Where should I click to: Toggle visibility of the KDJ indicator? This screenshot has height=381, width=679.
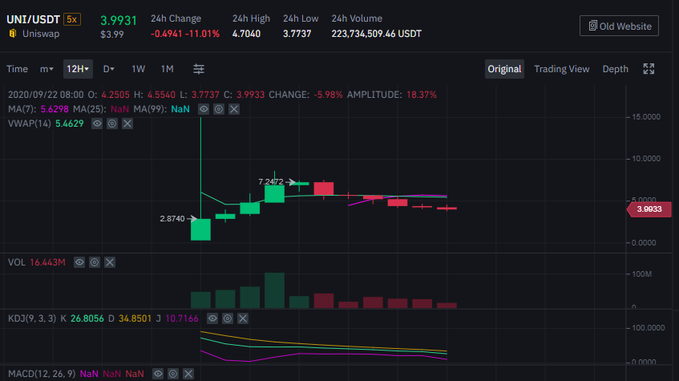click(x=212, y=319)
